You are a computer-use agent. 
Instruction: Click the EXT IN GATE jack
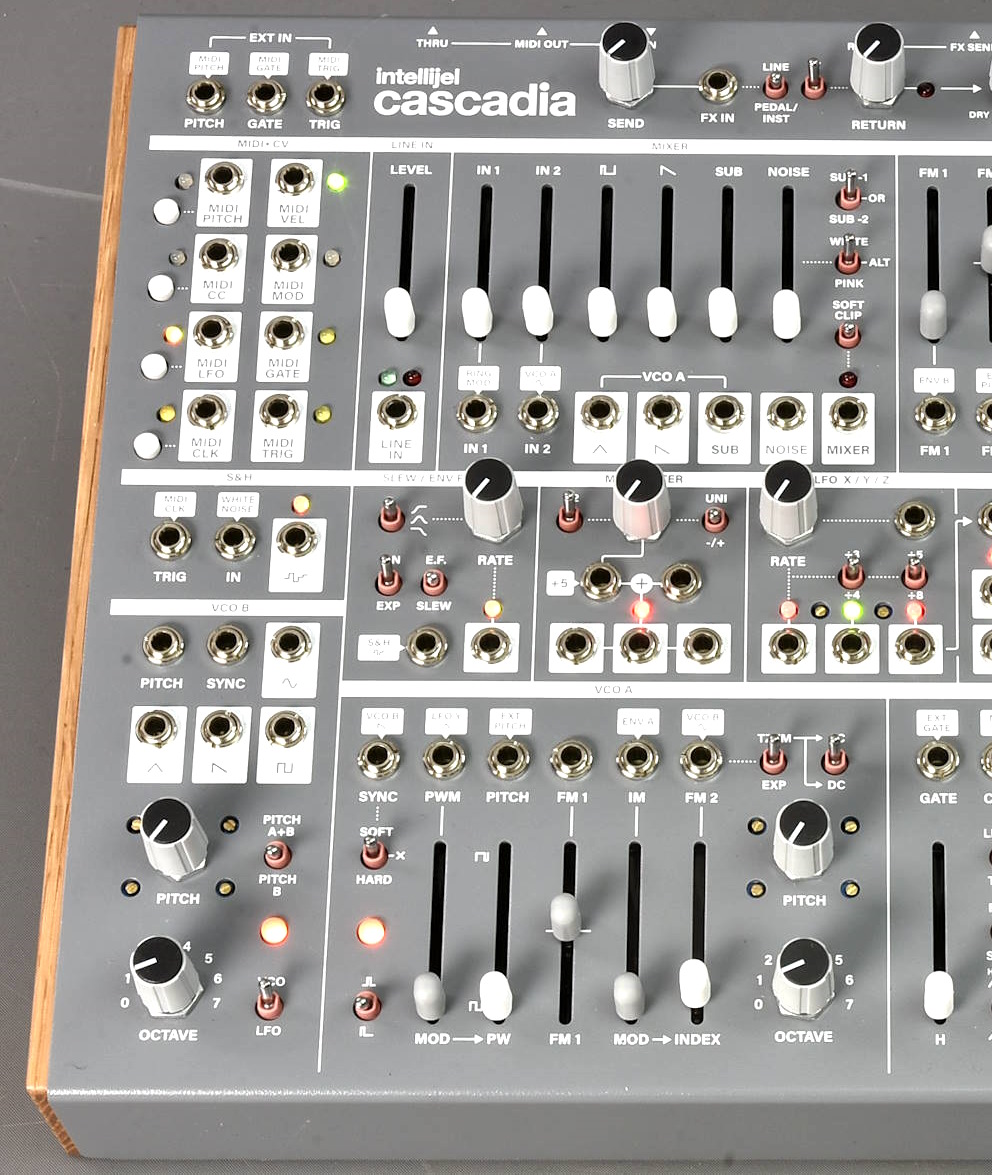pyautogui.click(x=265, y=96)
